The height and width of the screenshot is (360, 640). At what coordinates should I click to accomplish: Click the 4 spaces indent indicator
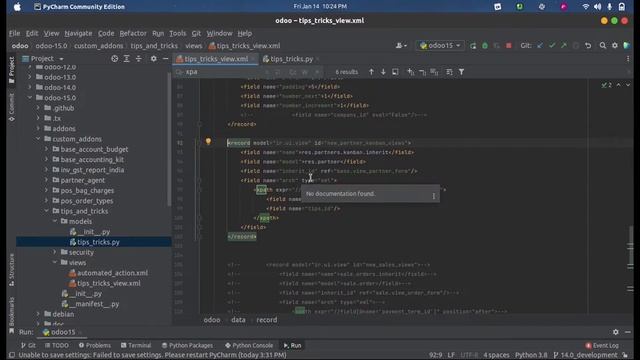click(x=496, y=355)
